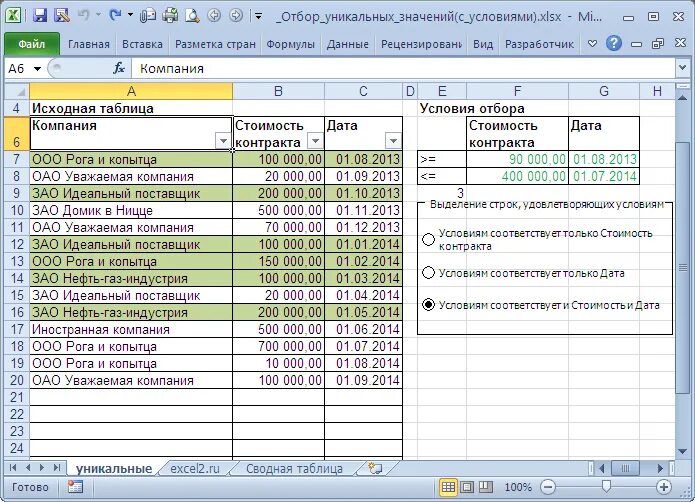Viewport: 695px width, 502px height.
Task: Open the Разметка страницы ribbon tab
Action: (215, 44)
